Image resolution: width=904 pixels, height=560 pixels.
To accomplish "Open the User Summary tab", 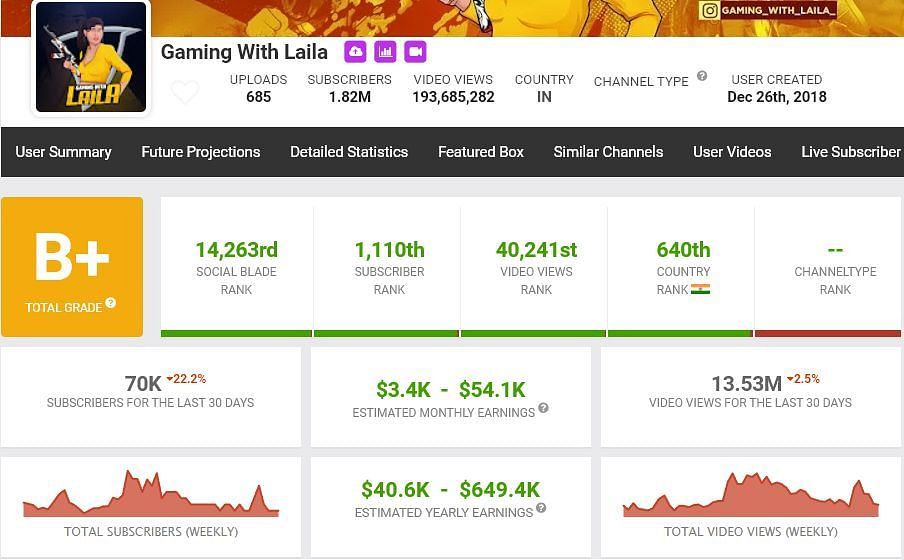I will tap(63, 152).
